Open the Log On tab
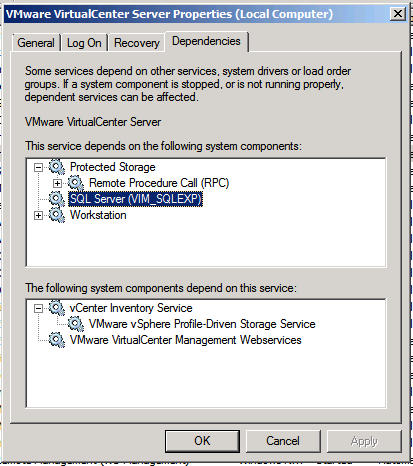The width and height of the screenshot is (413, 466). [x=84, y=43]
